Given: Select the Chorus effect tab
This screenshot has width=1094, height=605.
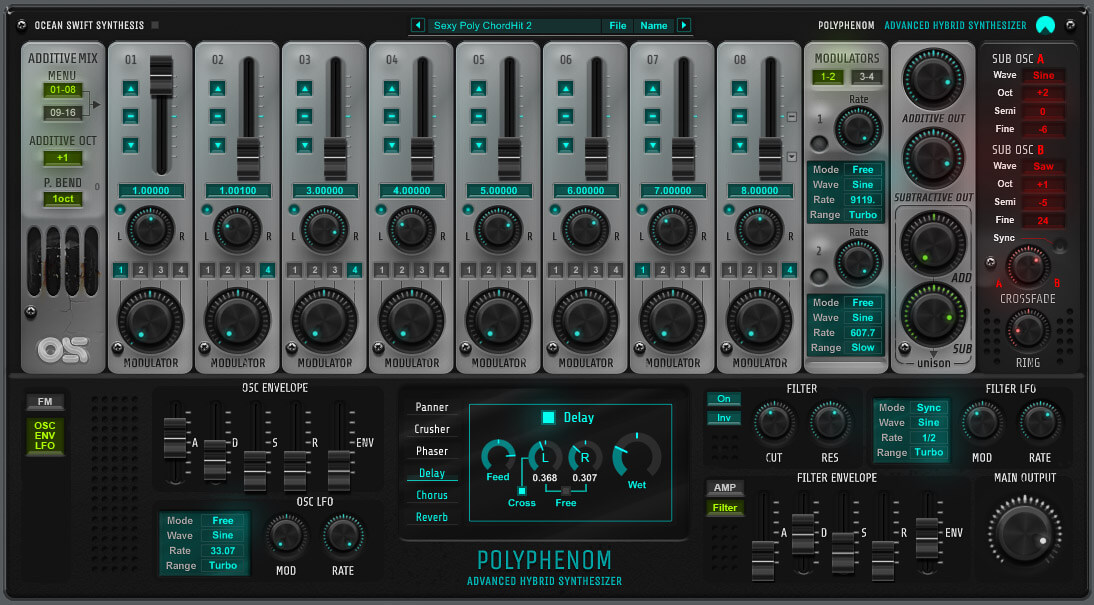Looking at the screenshot, I should click(x=432, y=495).
